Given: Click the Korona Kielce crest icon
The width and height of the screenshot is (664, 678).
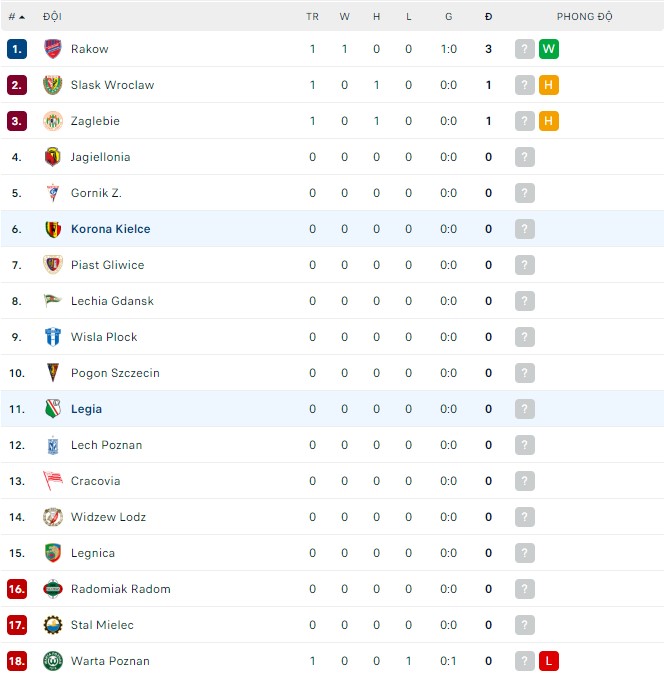Looking at the screenshot, I should pos(53,229).
